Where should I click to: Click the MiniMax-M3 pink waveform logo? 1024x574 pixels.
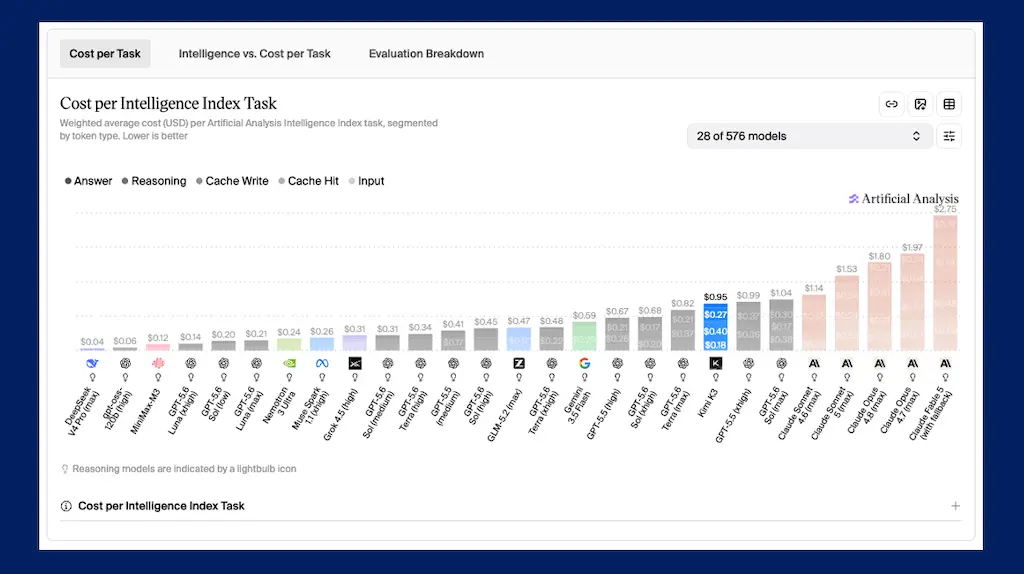click(158, 363)
